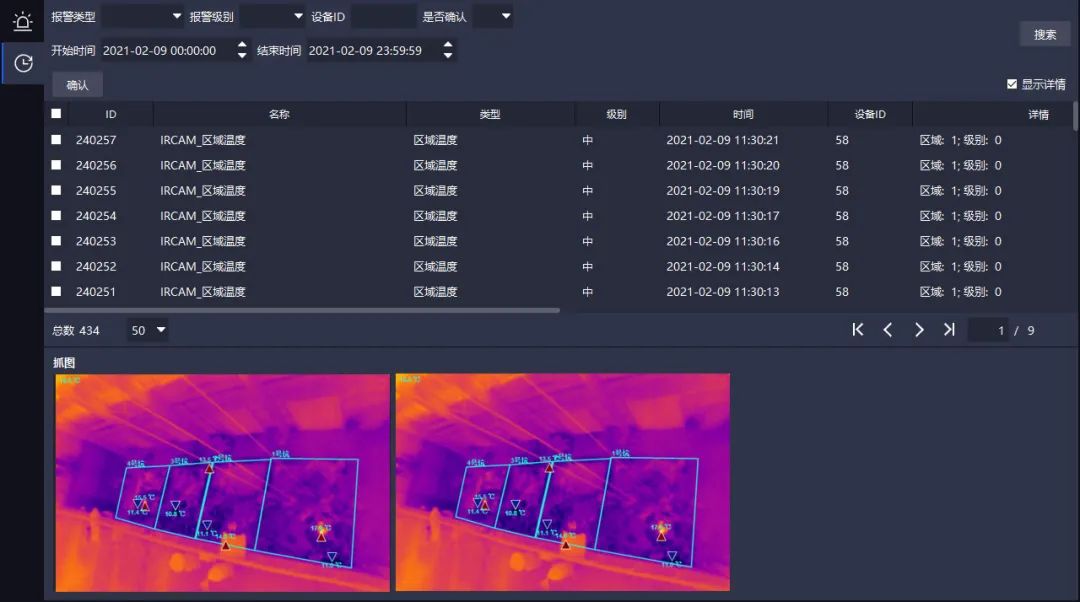Toggle the select-all header checkbox
Screen dimensions: 1080x602
pos(56,114)
